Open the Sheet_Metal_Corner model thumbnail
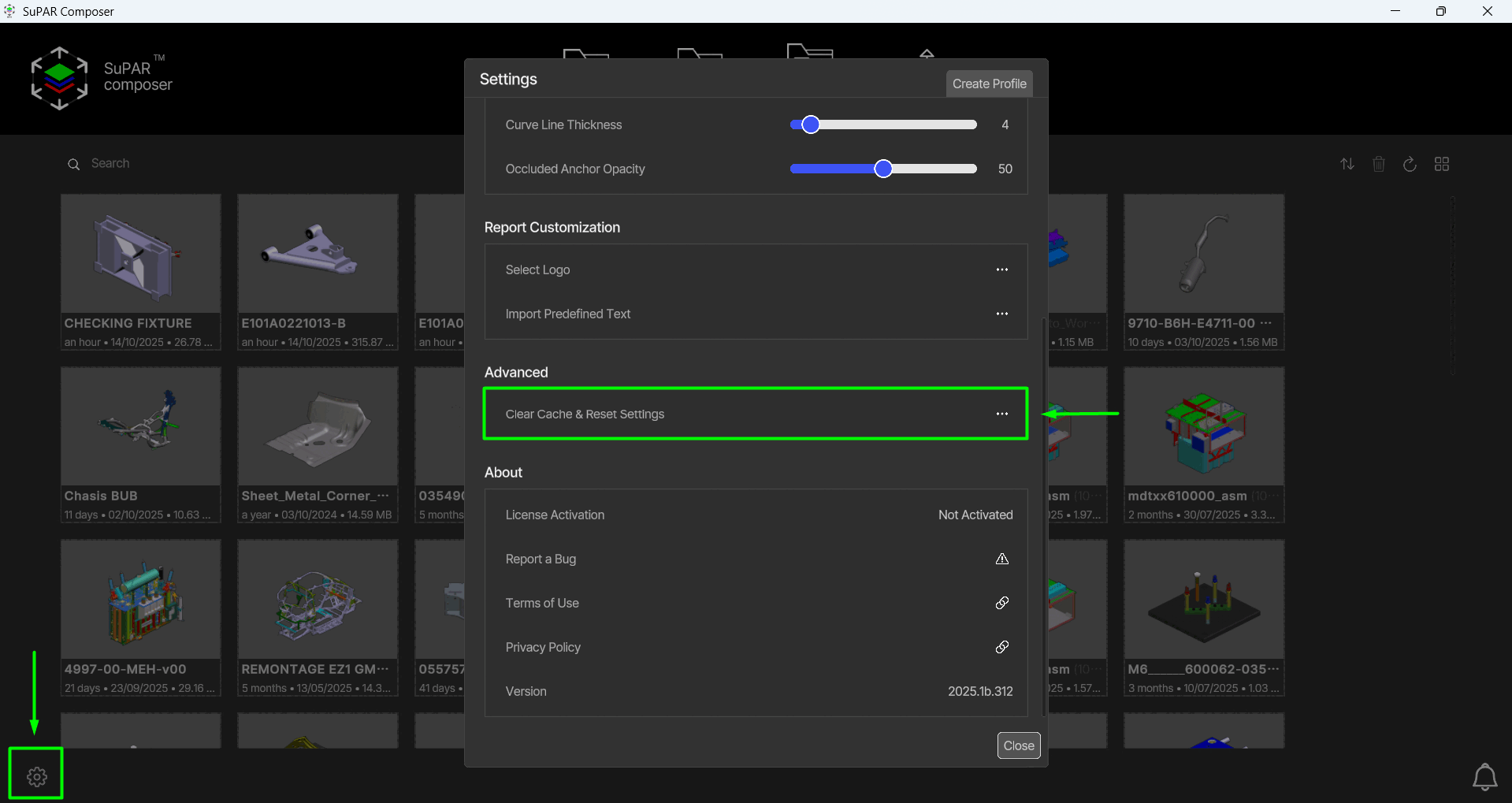1512x803 pixels. [x=318, y=426]
